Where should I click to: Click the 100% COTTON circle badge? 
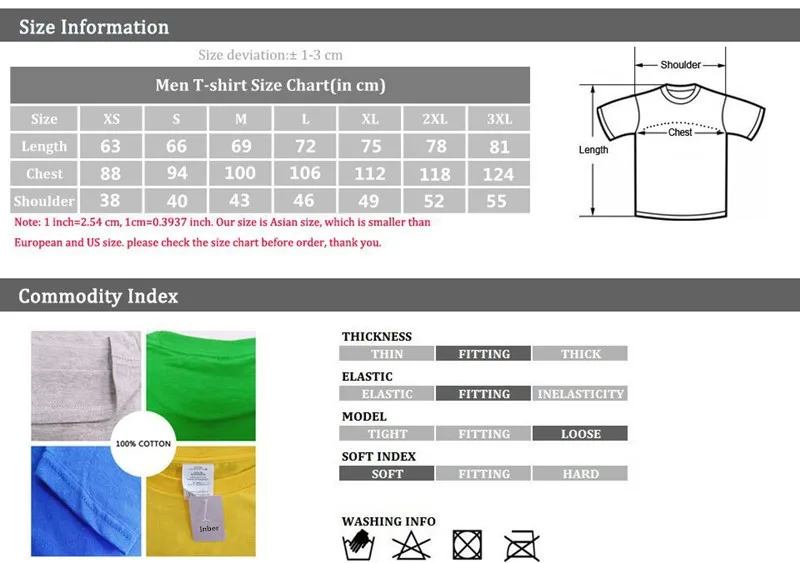click(x=143, y=444)
